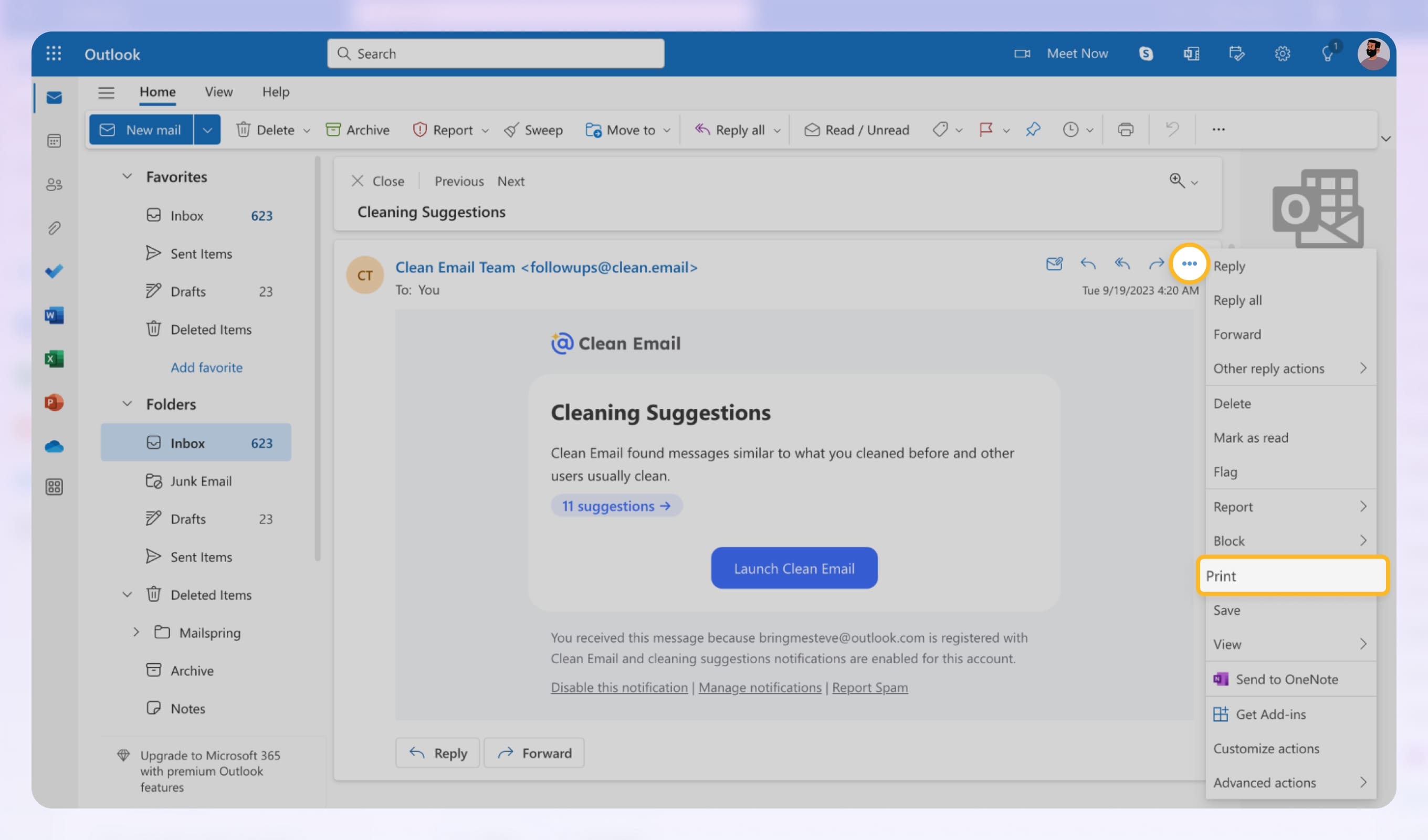Open Skype from the header
The height and width of the screenshot is (840, 1428).
tap(1146, 53)
